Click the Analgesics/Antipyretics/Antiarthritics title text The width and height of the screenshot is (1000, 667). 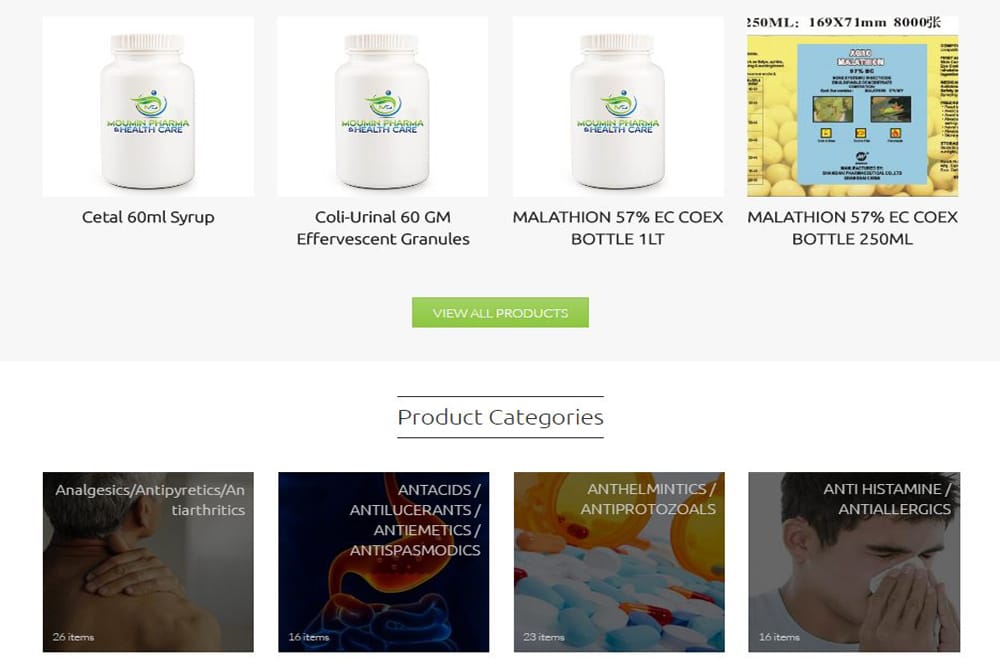coord(150,500)
